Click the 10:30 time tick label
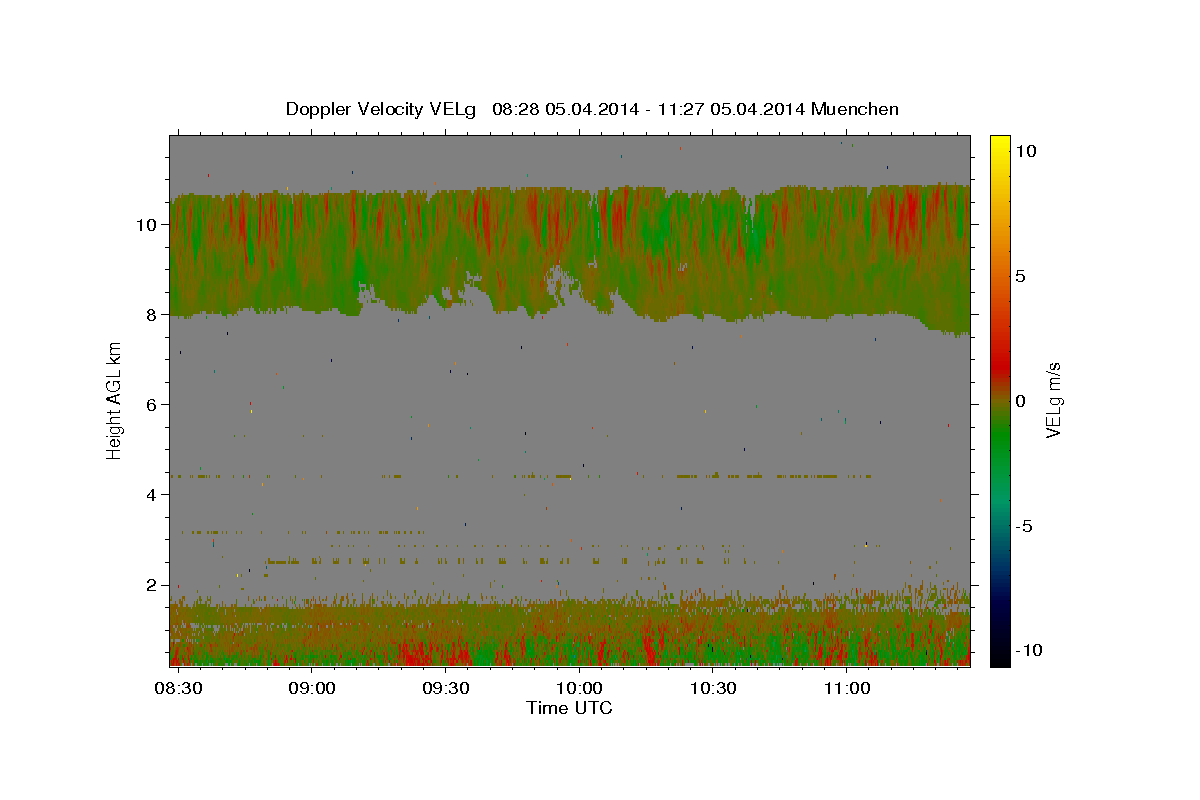This screenshot has height=800, width=1200. click(x=712, y=689)
